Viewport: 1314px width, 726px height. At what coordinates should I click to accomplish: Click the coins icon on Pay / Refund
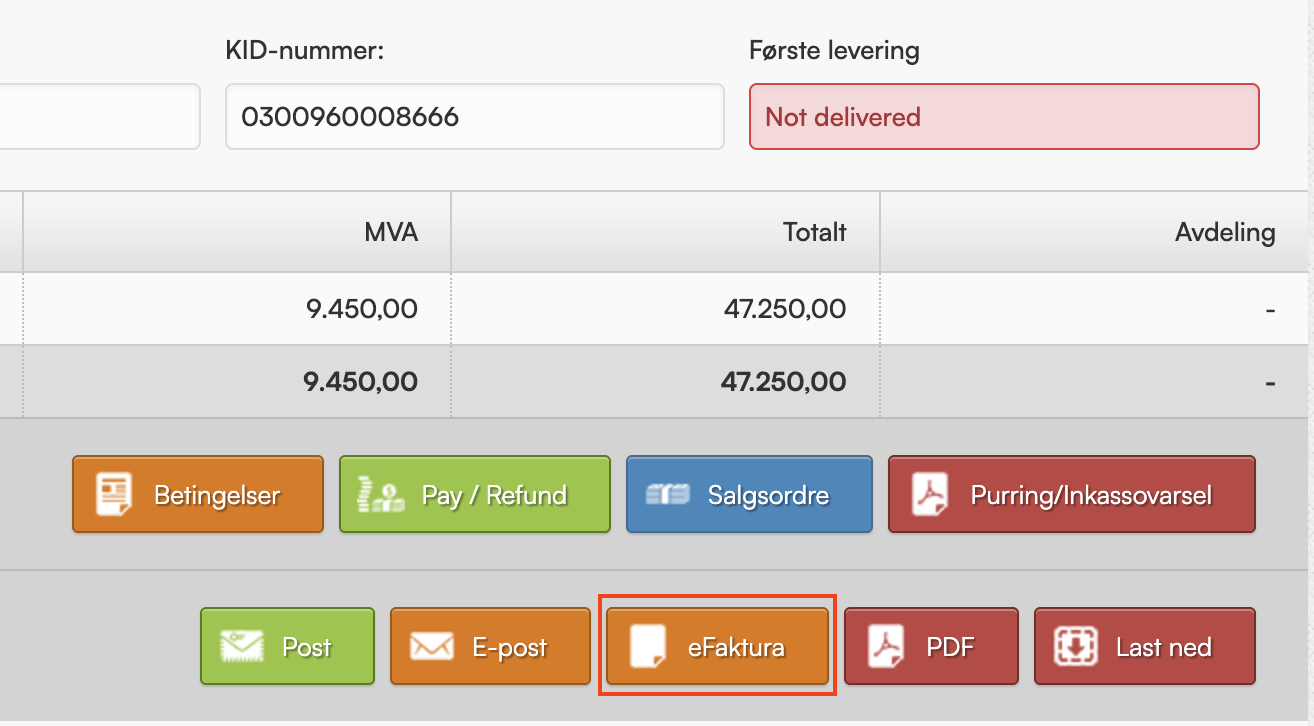[x=380, y=495]
